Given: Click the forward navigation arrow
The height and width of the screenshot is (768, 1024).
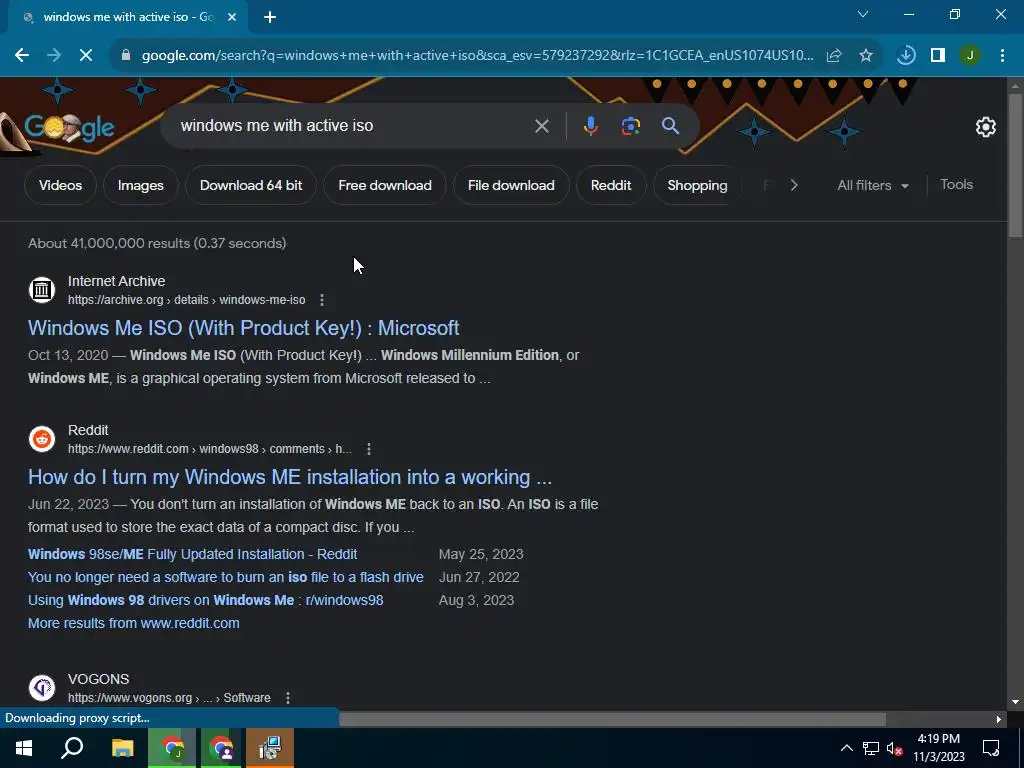Looking at the screenshot, I should pyautogui.click(x=54, y=56).
